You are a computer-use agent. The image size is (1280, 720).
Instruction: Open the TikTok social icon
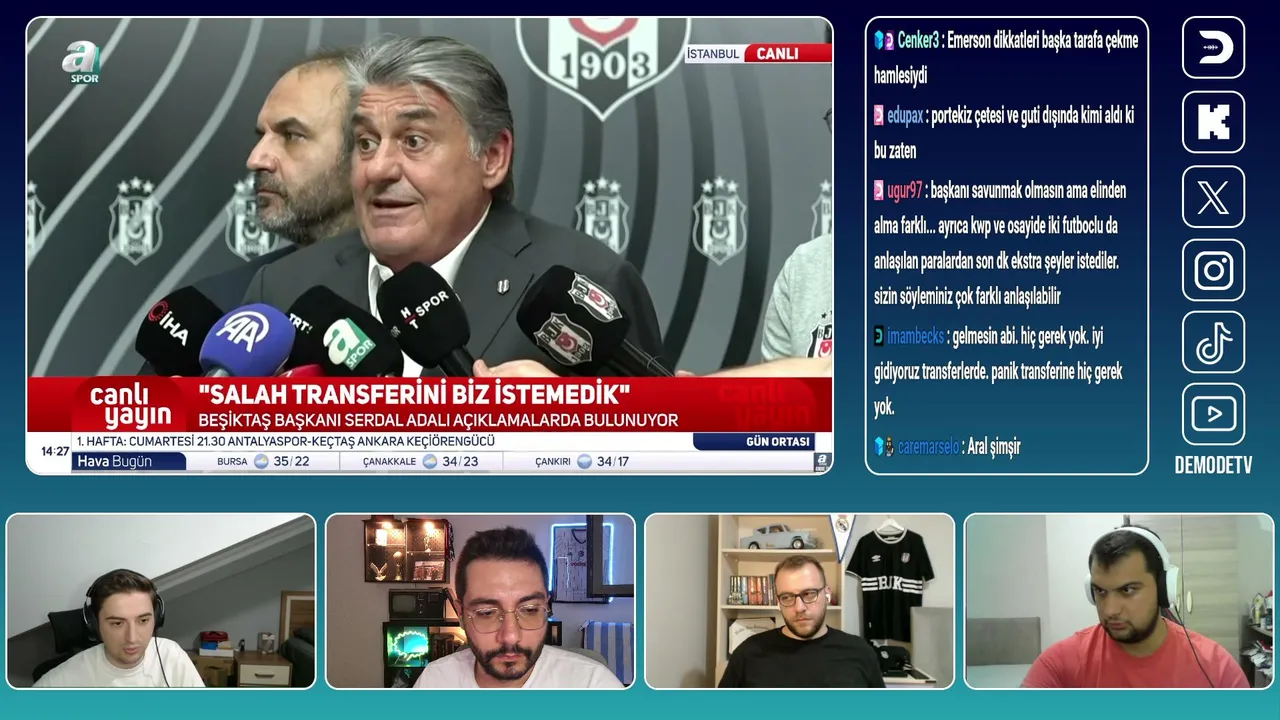(x=1213, y=342)
